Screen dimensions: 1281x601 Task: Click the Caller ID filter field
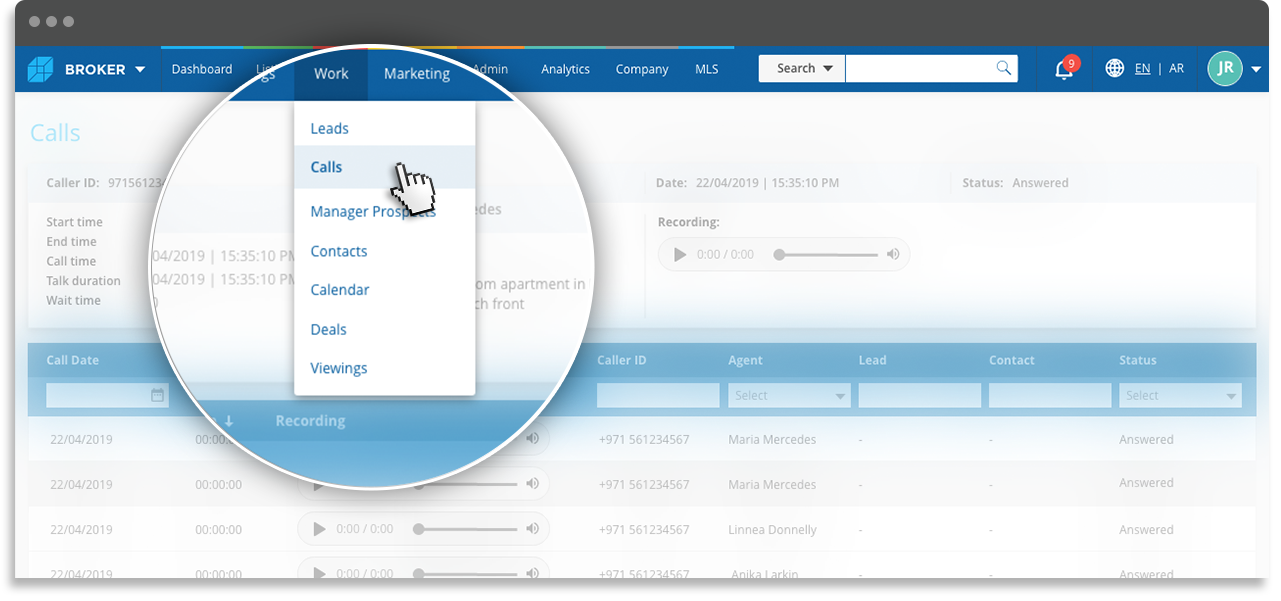tap(658, 395)
